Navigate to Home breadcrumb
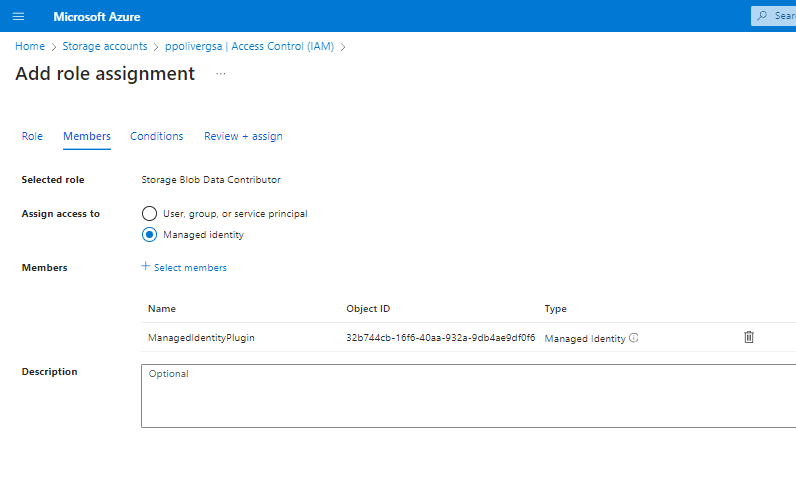The height and width of the screenshot is (493, 796). pos(30,46)
